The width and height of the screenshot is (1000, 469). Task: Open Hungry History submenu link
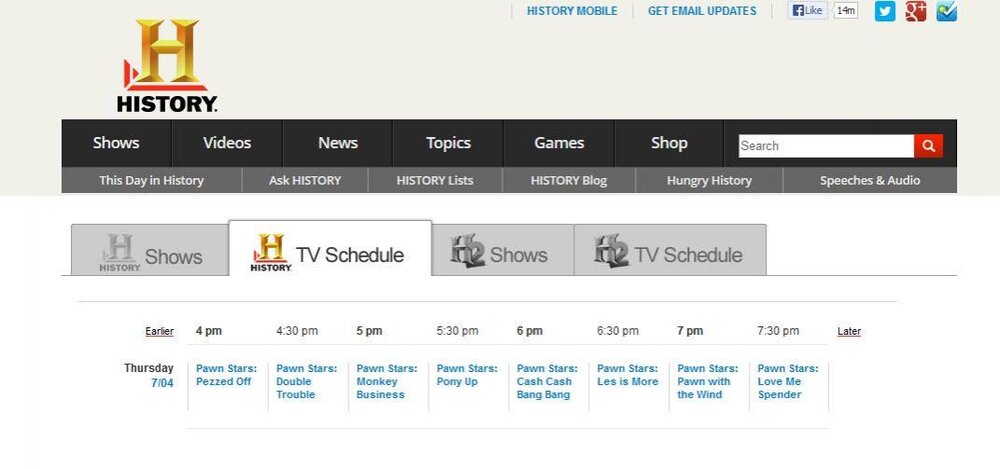click(x=709, y=181)
